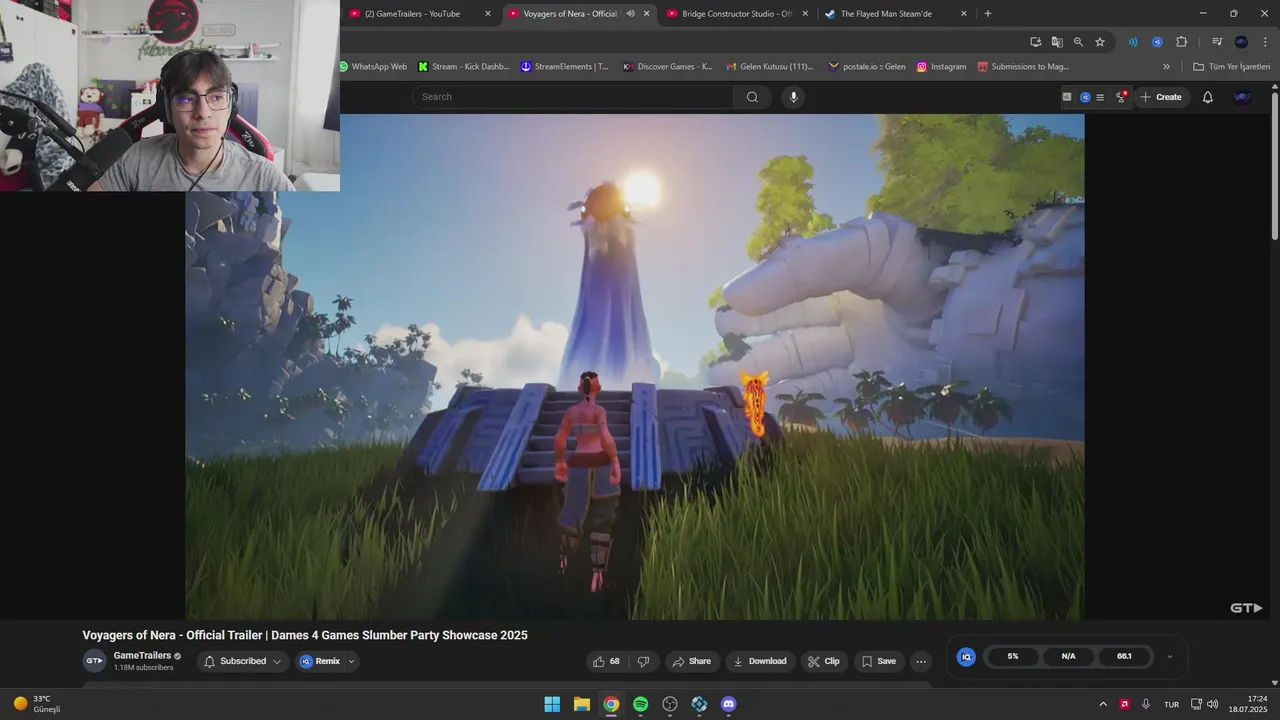Click the three-line list icon beside Create
1280x720 pixels.
(1100, 97)
